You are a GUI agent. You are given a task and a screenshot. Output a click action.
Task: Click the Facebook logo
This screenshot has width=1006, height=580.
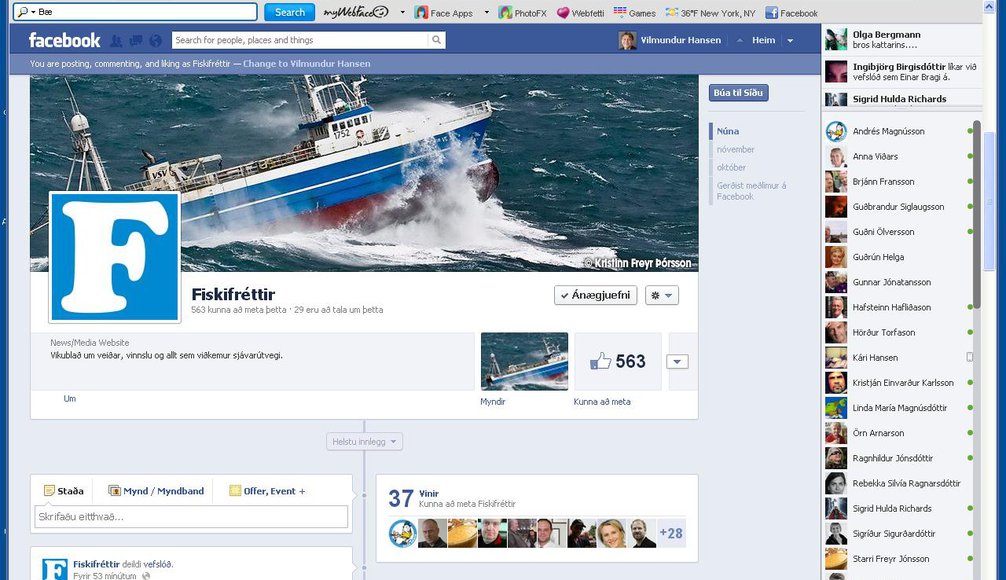64,40
